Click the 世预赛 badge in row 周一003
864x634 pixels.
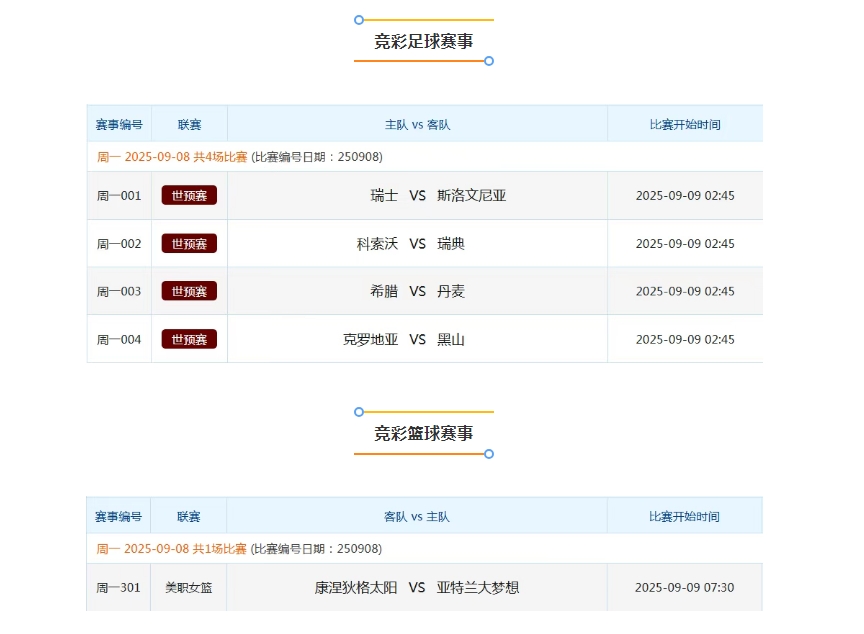pos(189,292)
